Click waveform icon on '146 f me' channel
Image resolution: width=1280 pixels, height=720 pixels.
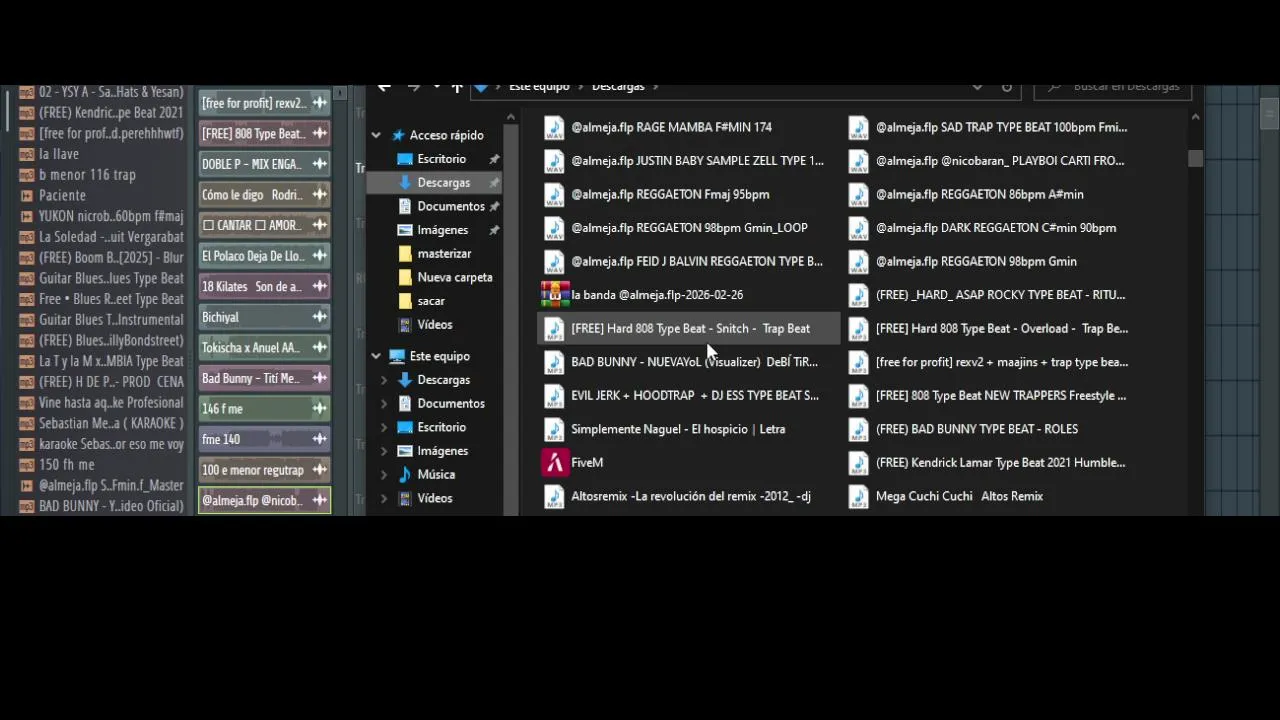(320, 408)
